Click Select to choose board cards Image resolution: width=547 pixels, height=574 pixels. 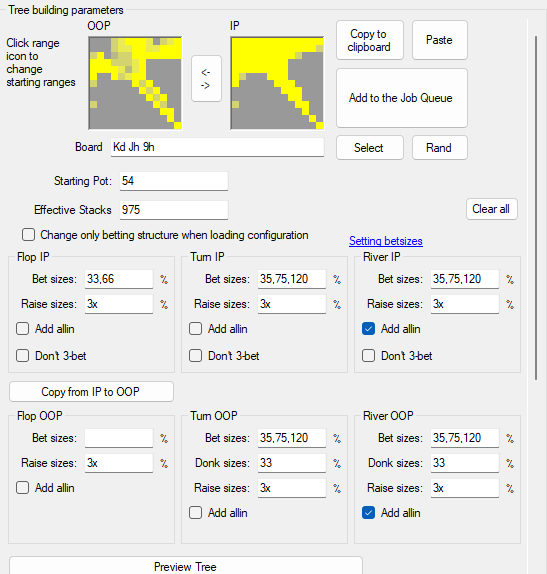[x=370, y=148]
